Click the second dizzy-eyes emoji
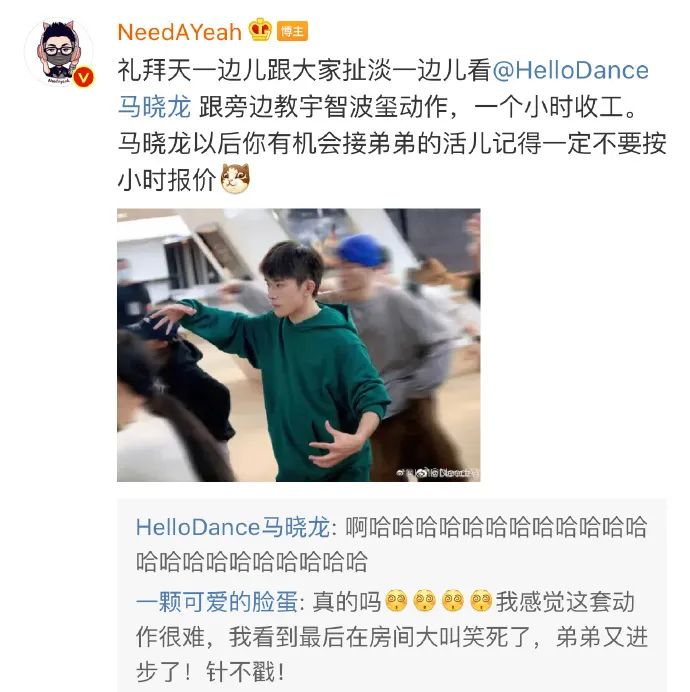 pyautogui.click(x=424, y=601)
